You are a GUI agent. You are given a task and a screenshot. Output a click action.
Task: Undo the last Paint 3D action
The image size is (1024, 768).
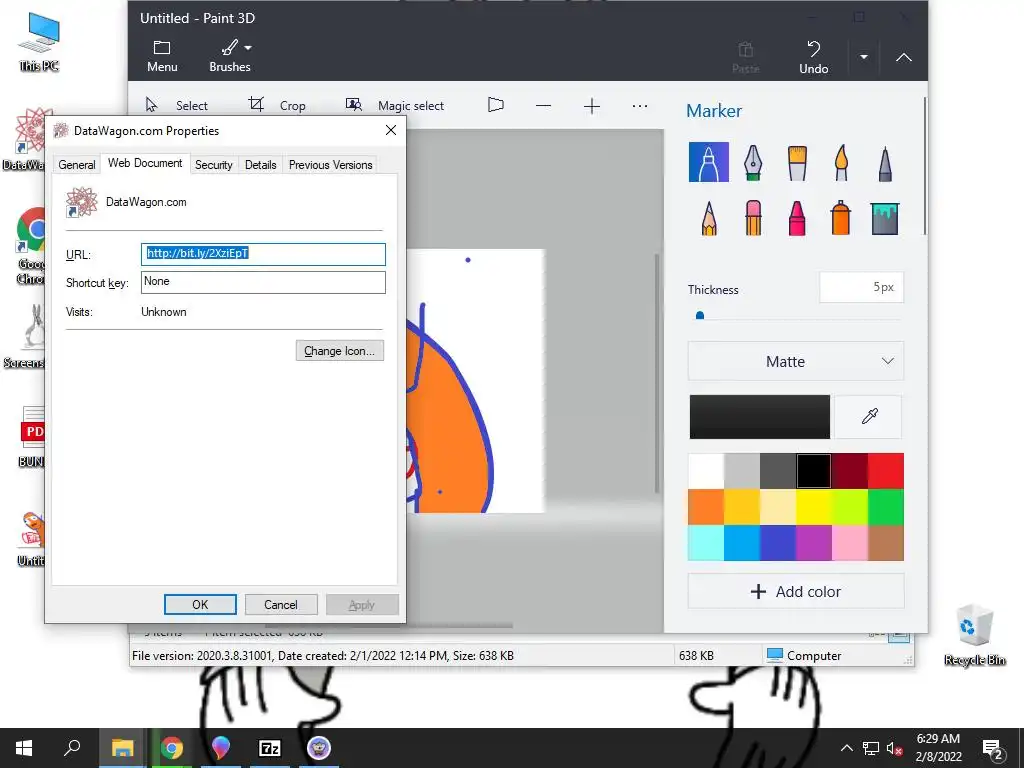coord(814,57)
